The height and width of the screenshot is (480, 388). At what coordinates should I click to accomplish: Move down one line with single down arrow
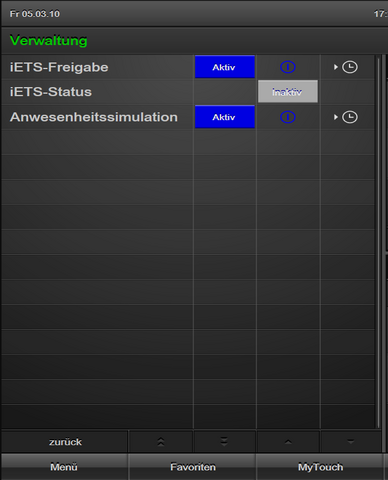350,442
